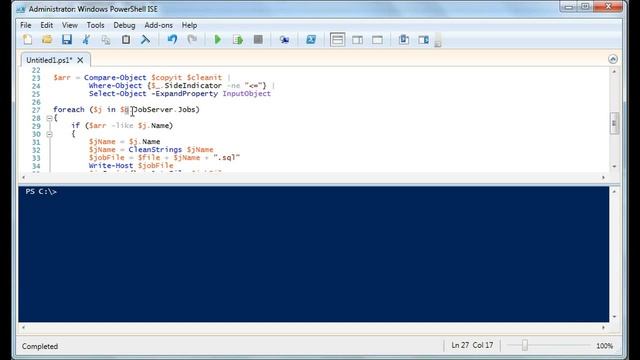The image size is (640, 360).
Task: Click the PowerShell ISE title bar icon
Action: click(x=21, y=9)
